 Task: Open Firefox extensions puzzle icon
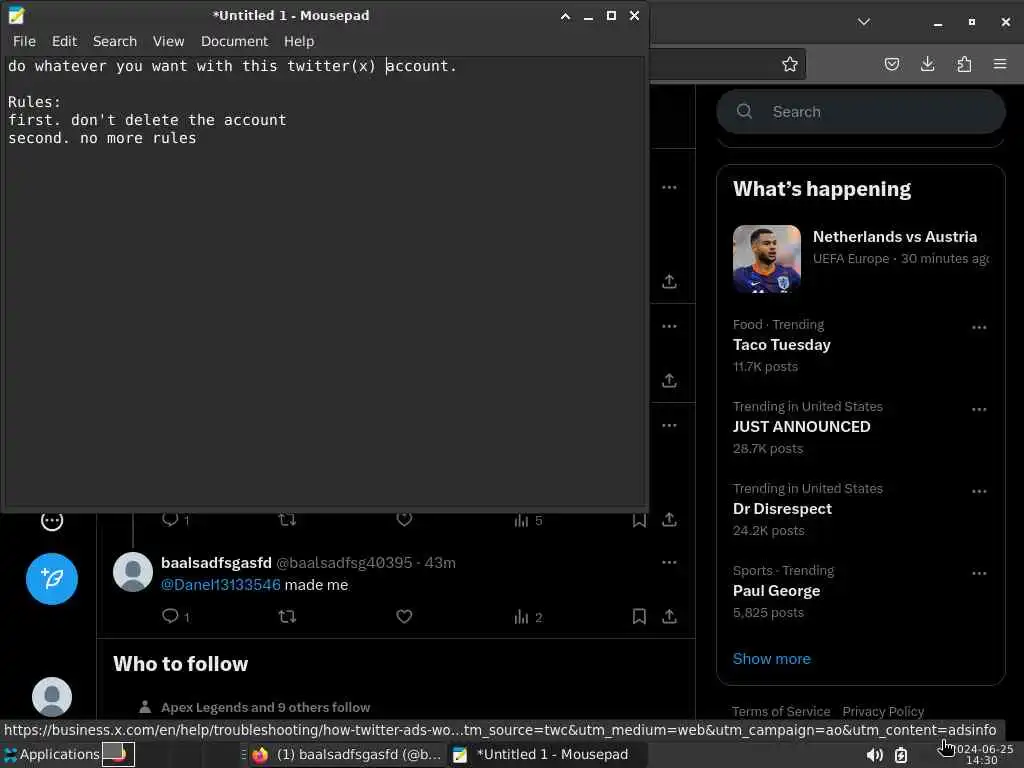(x=964, y=64)
